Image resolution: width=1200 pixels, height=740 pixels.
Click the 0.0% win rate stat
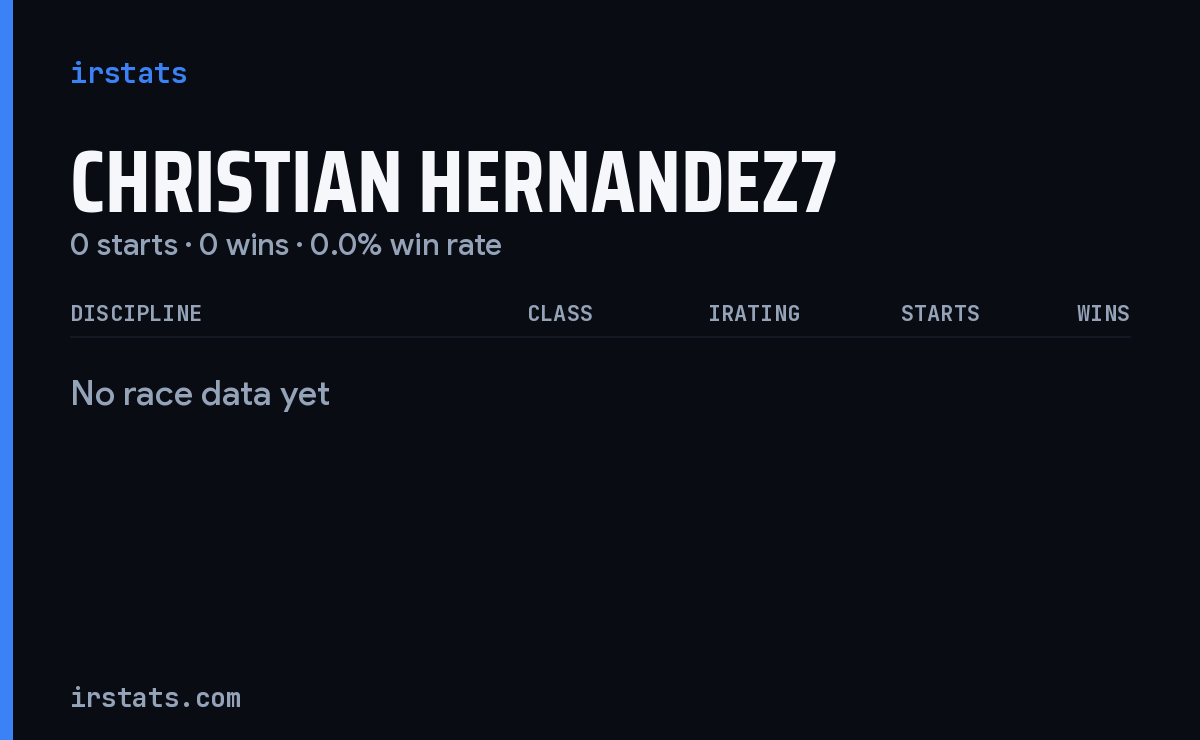click(x=406, y=245)
